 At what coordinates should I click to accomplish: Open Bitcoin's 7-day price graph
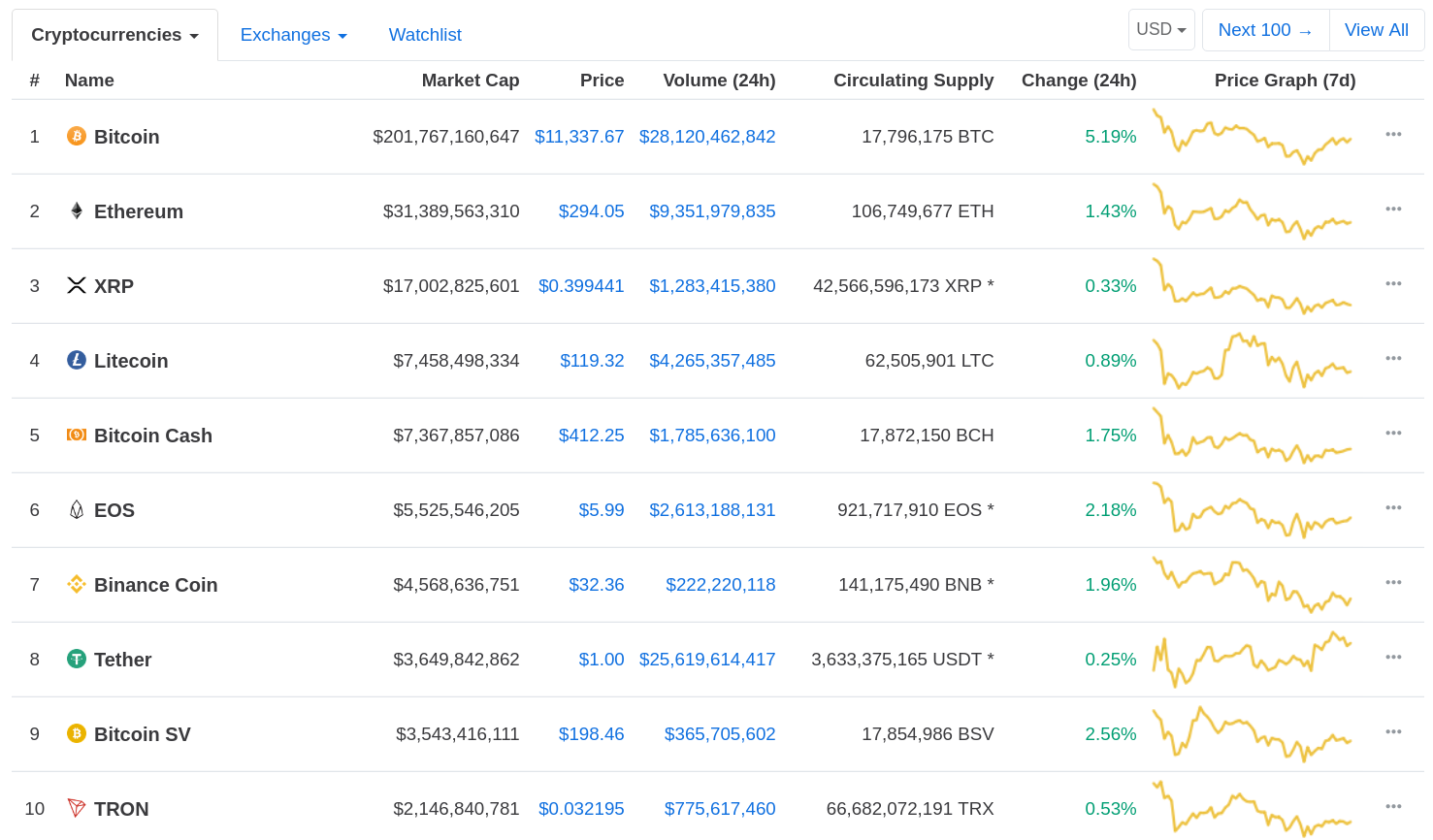[x=1252, y=136]
